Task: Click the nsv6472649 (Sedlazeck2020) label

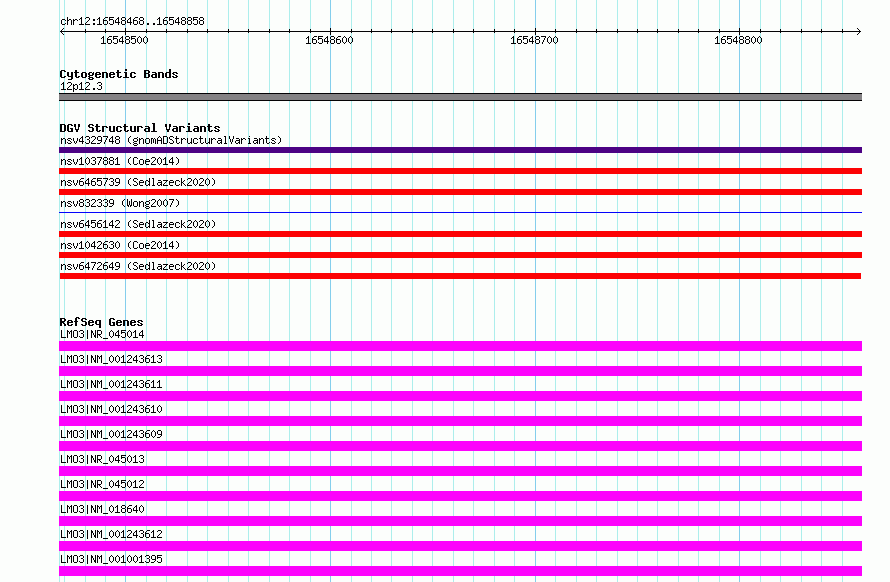Action: pyautogui.click(x=138, y=266)
